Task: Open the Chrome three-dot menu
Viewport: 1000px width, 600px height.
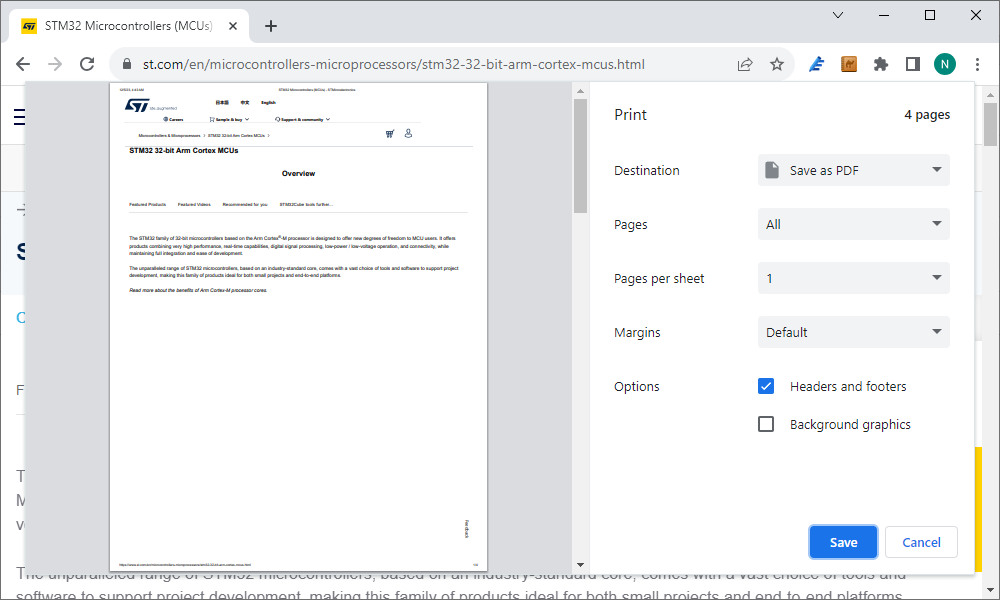Action: pyautogui.click(x=977, y=63)
